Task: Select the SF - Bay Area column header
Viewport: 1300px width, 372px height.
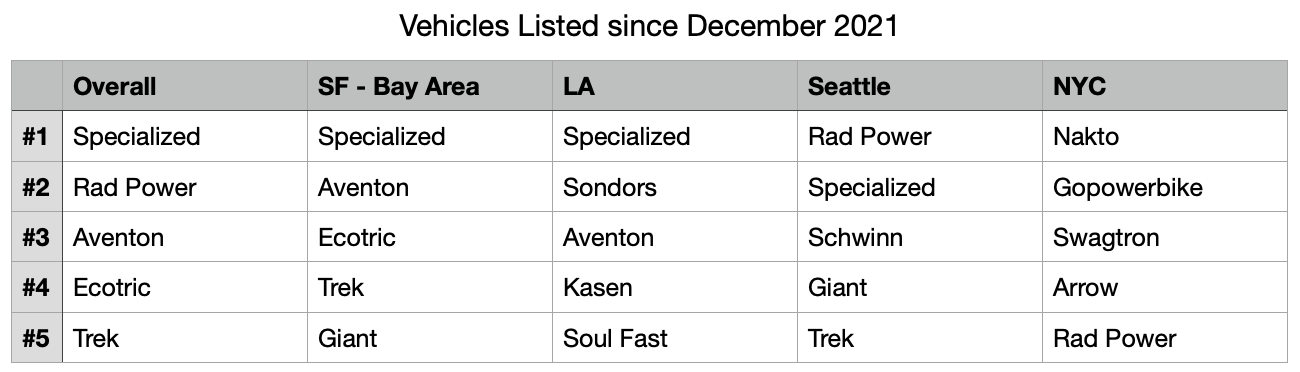Action: click(430, 86)
